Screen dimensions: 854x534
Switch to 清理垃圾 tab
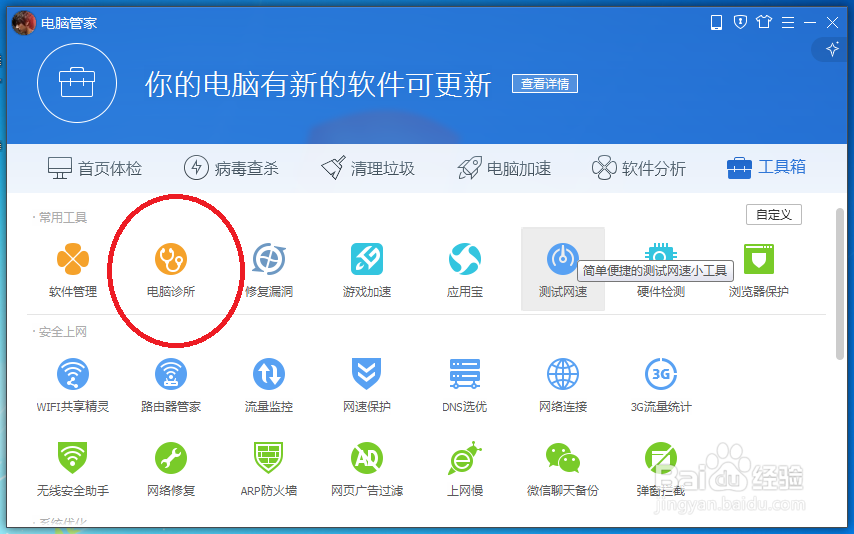point(368,168)
